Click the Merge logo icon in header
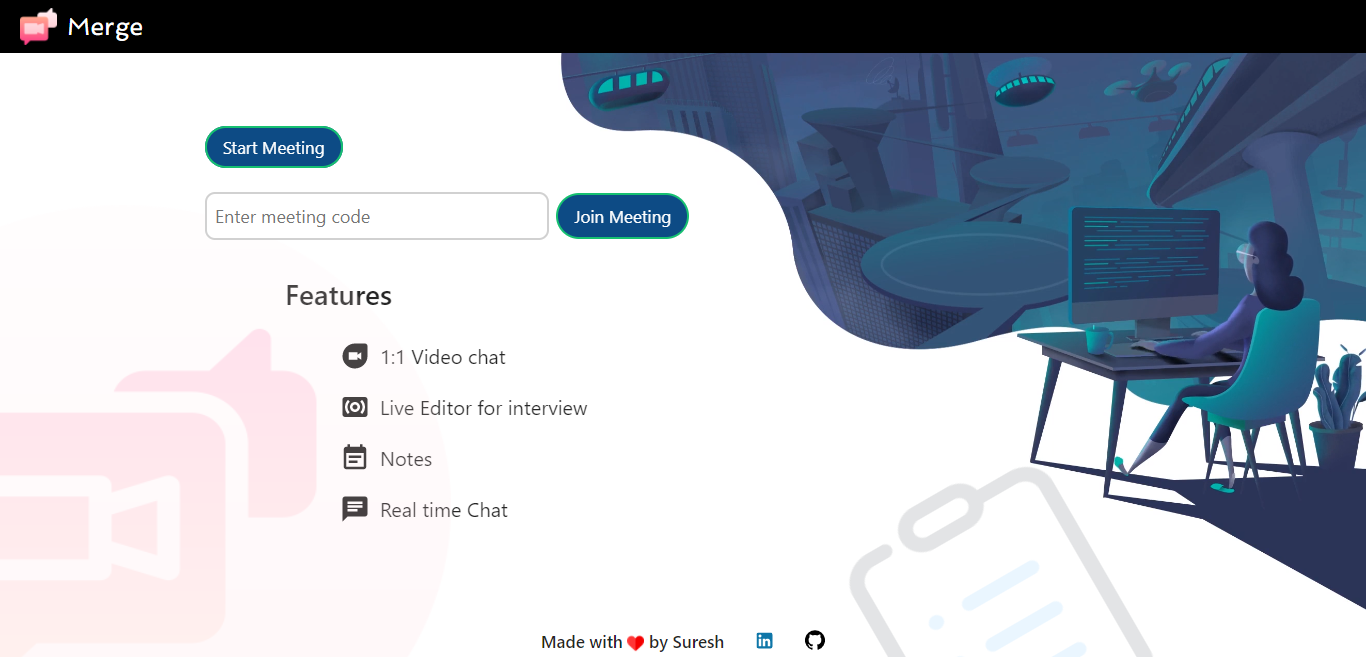 [x=38, y=26]
